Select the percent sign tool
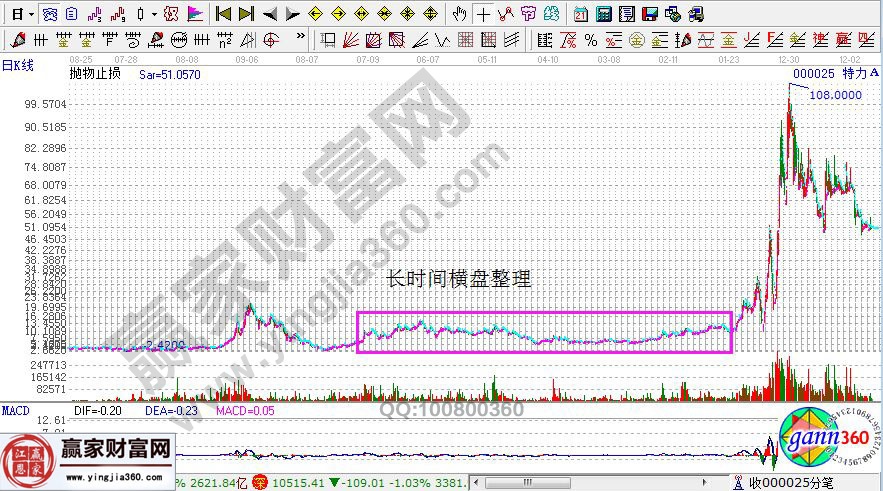 pos(591,40)
